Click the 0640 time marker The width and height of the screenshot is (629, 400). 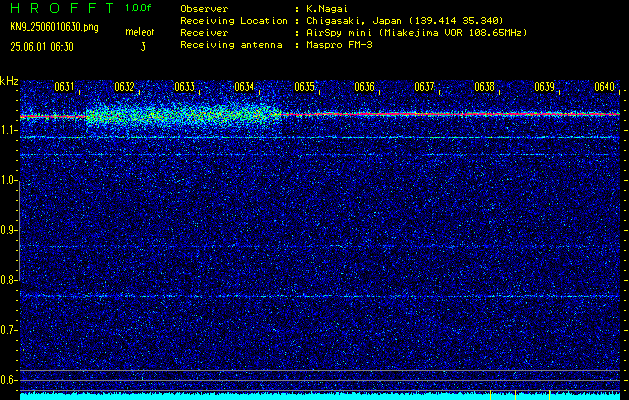[x=604, y=87]
